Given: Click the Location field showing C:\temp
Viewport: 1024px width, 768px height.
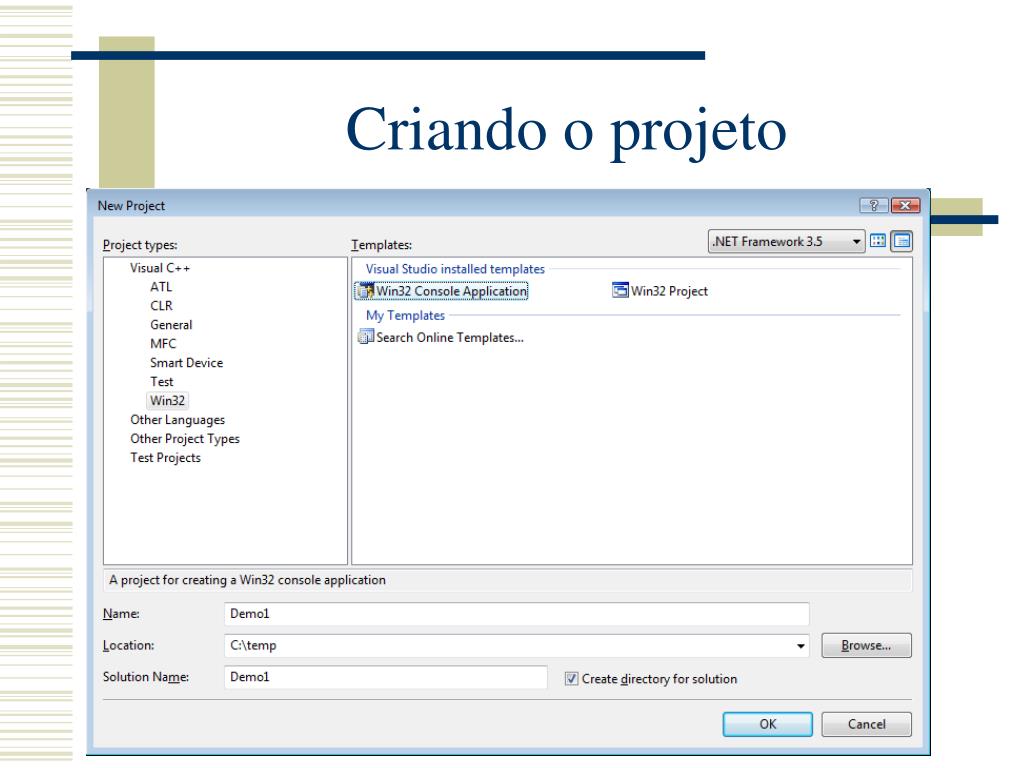Looking at the screenshot, I should [x=517, y=646].
